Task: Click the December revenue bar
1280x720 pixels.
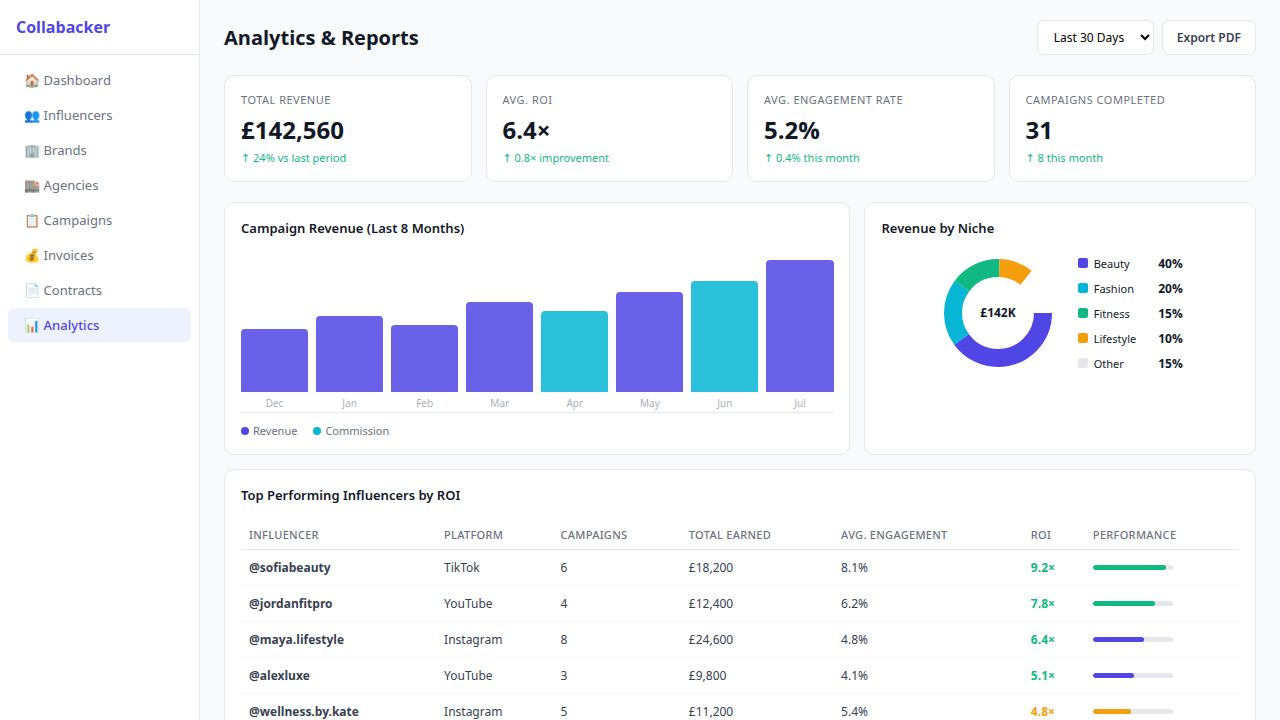Action: pos(274,360)
